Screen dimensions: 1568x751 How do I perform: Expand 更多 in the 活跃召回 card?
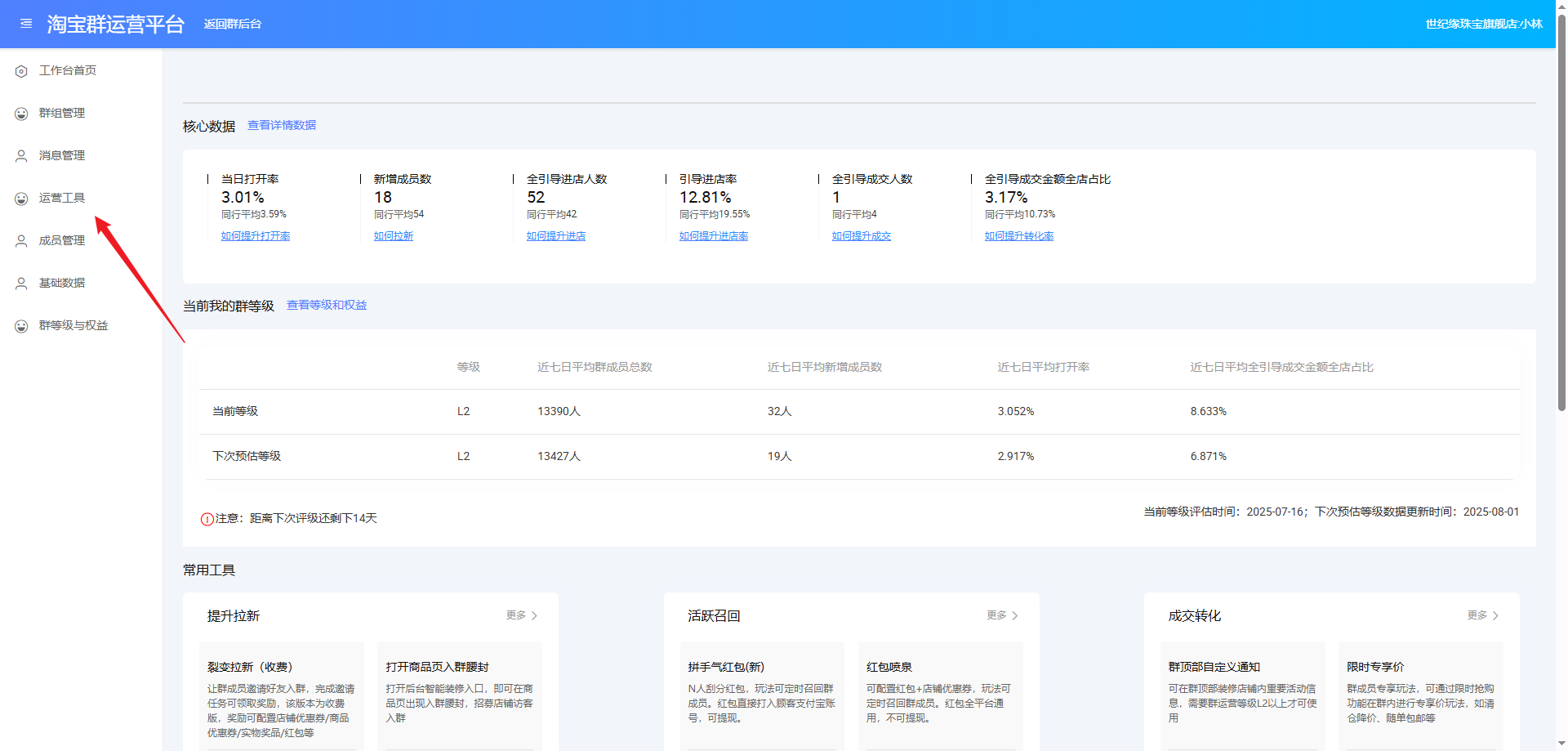1002,615
